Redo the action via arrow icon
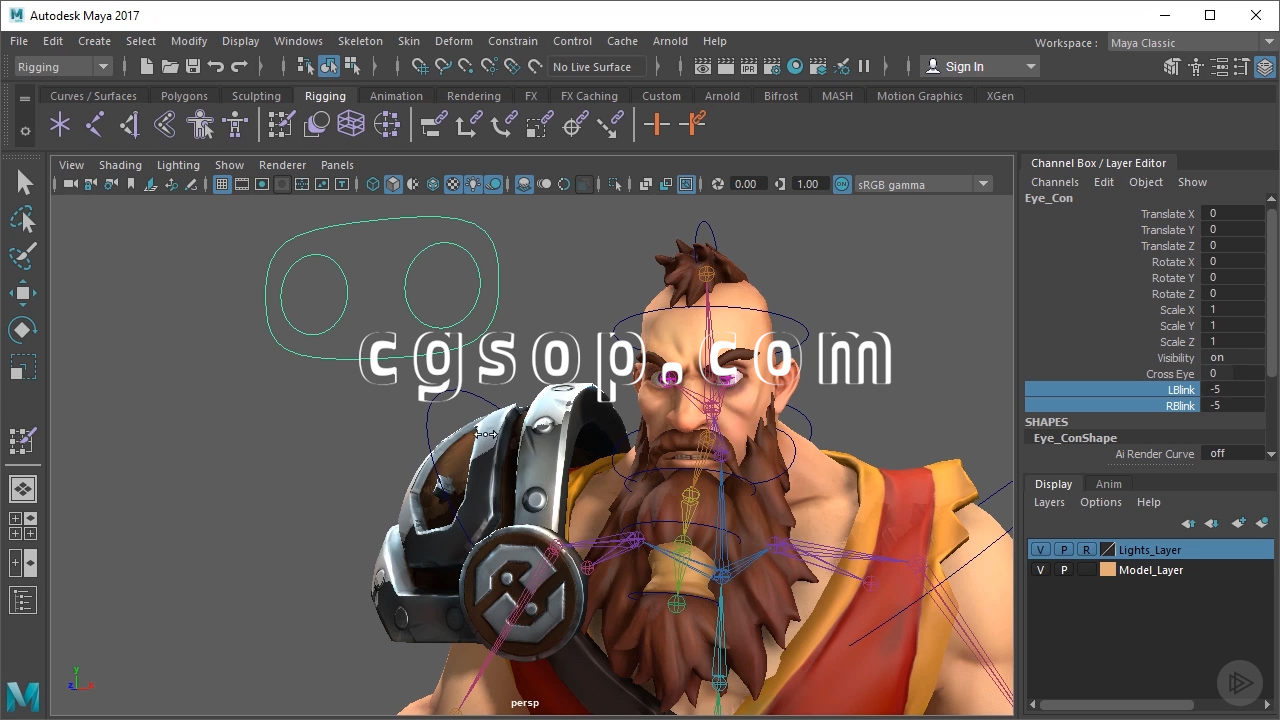 [239, 67]
